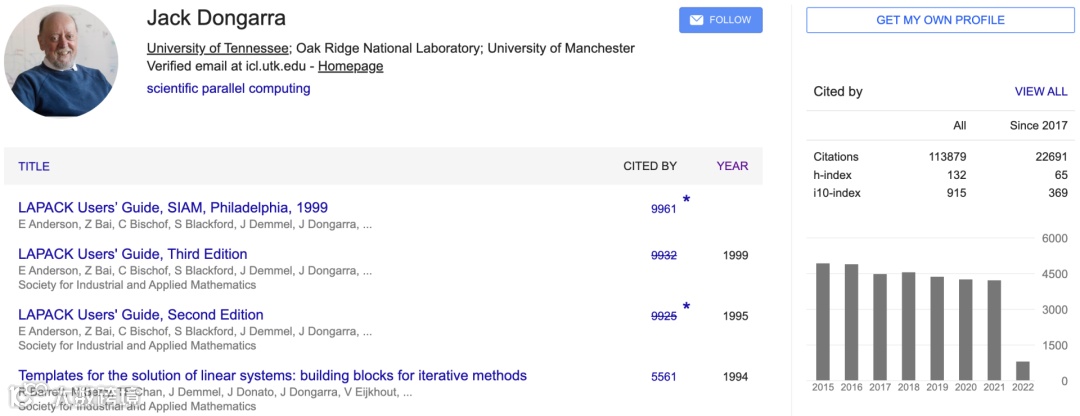Sort publications by the Year column

tap(732, 166)
